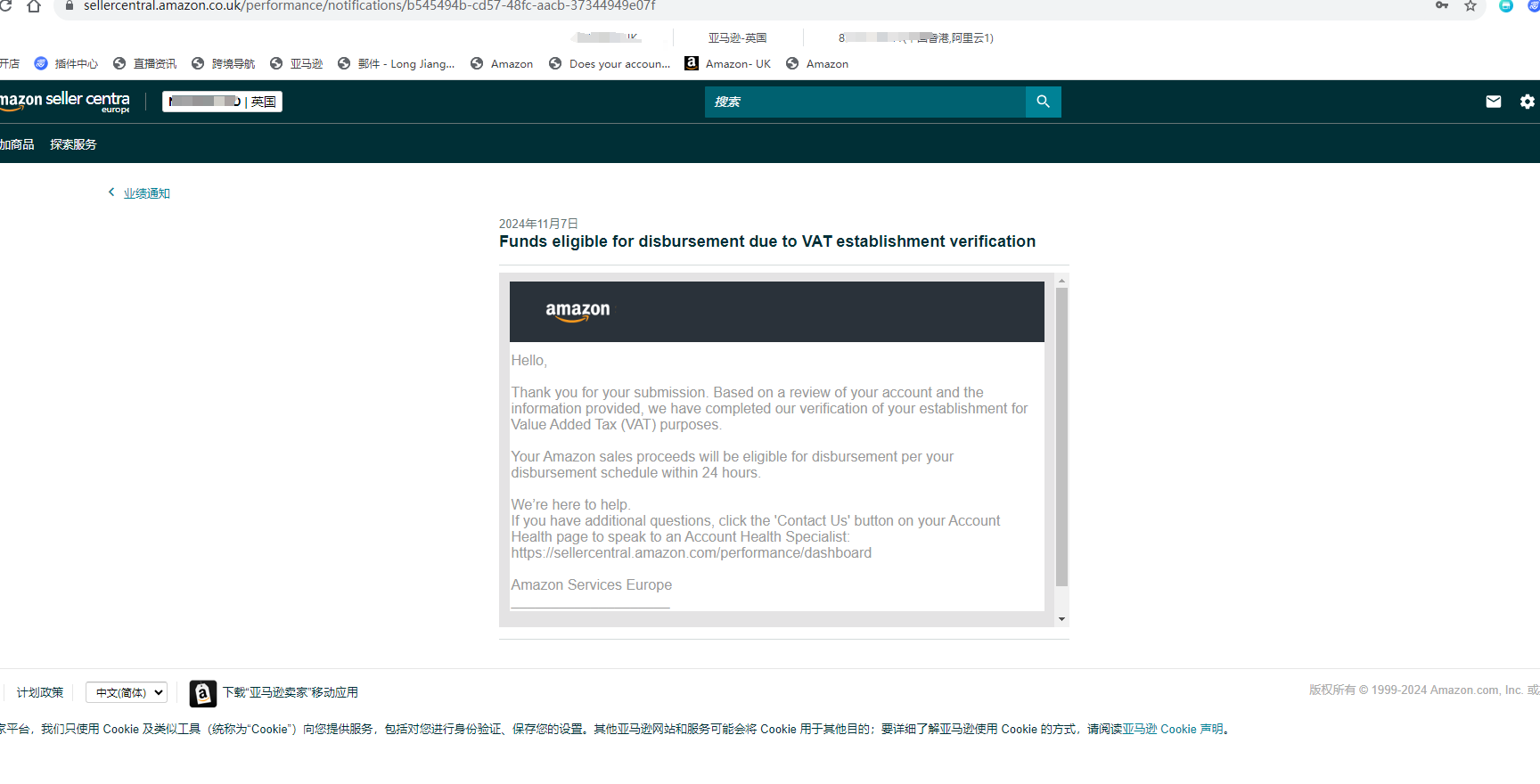Open the 亚马逊 Cookie 声明 link
Viewport: 1540px width, 784px height.
coord(1172,729)
